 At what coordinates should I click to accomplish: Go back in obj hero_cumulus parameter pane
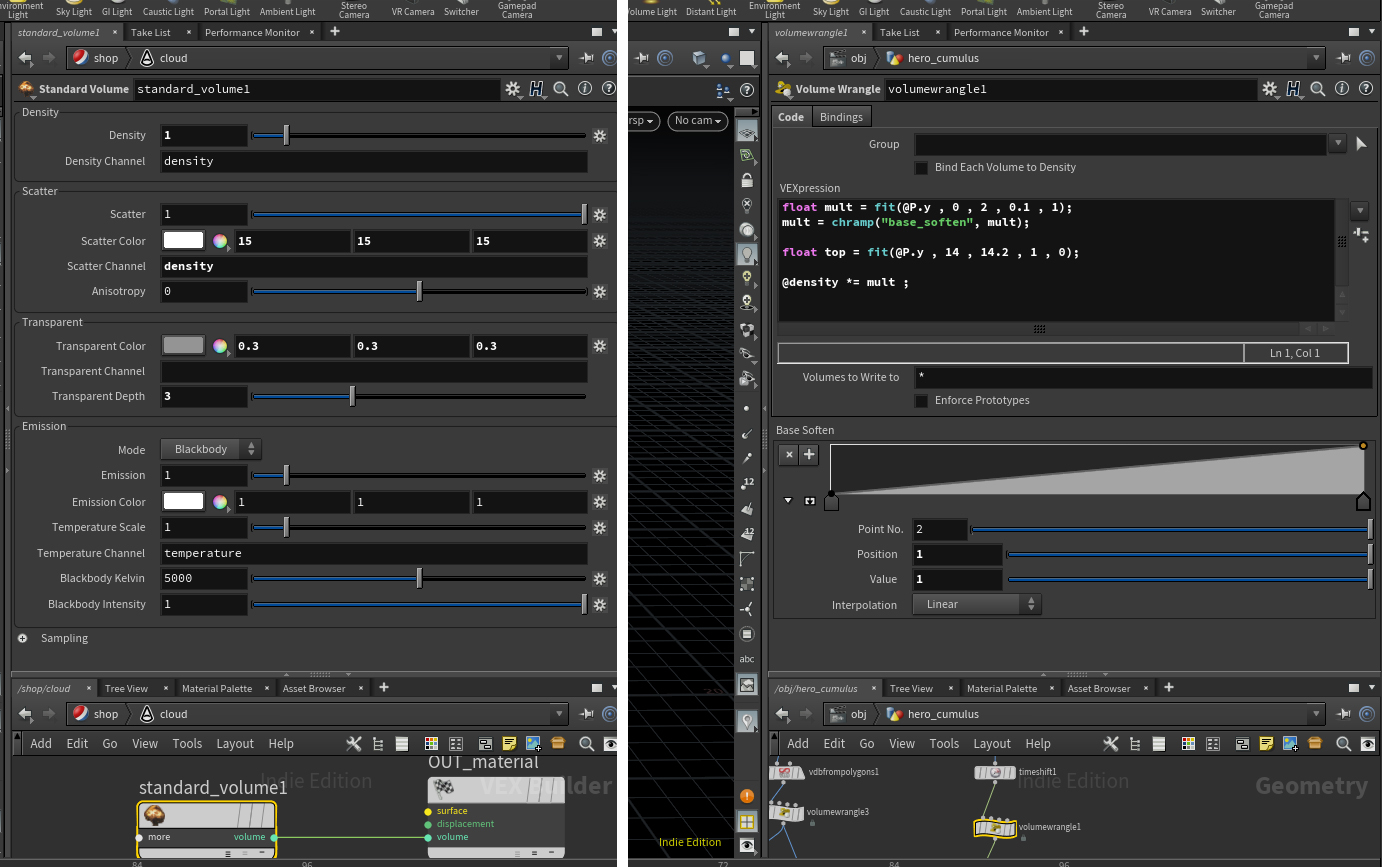783,58
